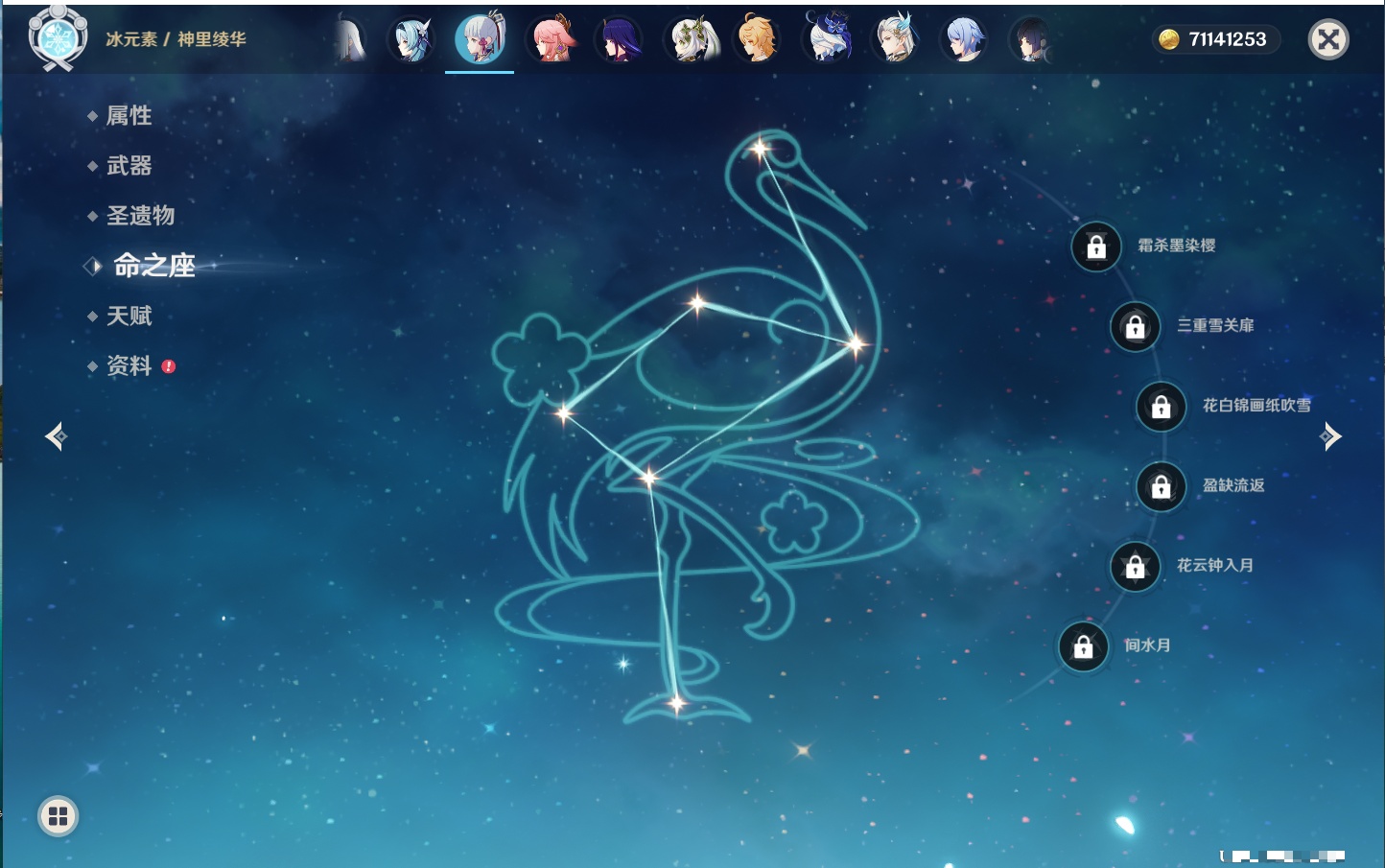Viewport: 1385px width, 868px height.
Task: Click the 花白锦画纸吹雪 constellation name
Action: click(1256, 406)
